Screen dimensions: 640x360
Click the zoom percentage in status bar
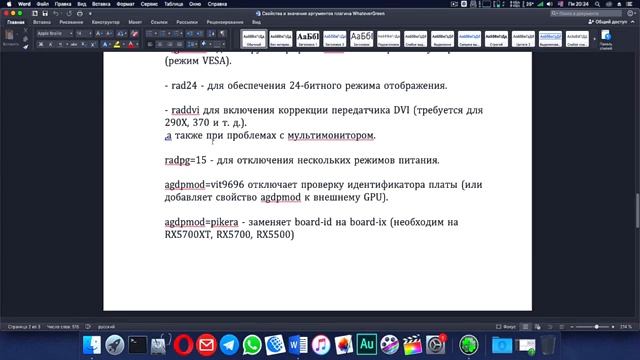tap(625, 327)
